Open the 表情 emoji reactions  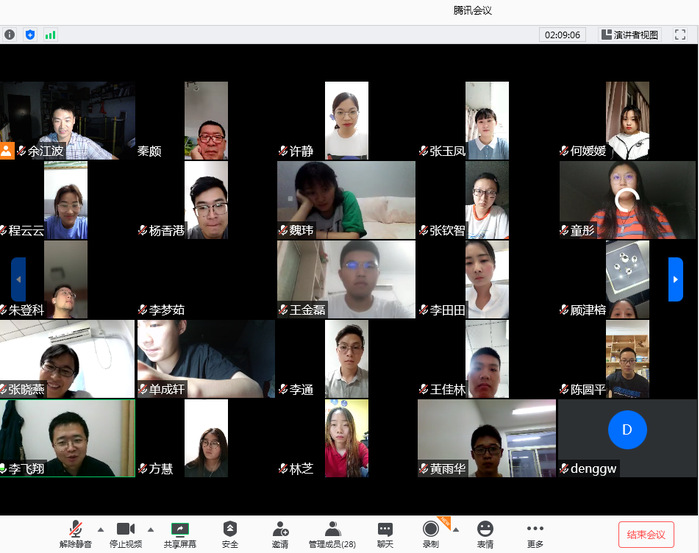coord(485,529)
